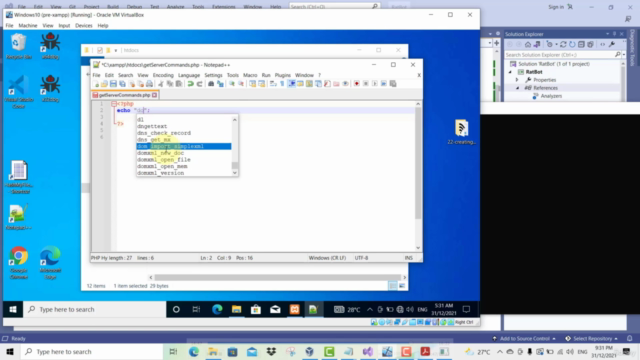Click the Replace icon in Notepad++ toolbar
This screenshot has width=640, height=360.
(x=220, y=84)
